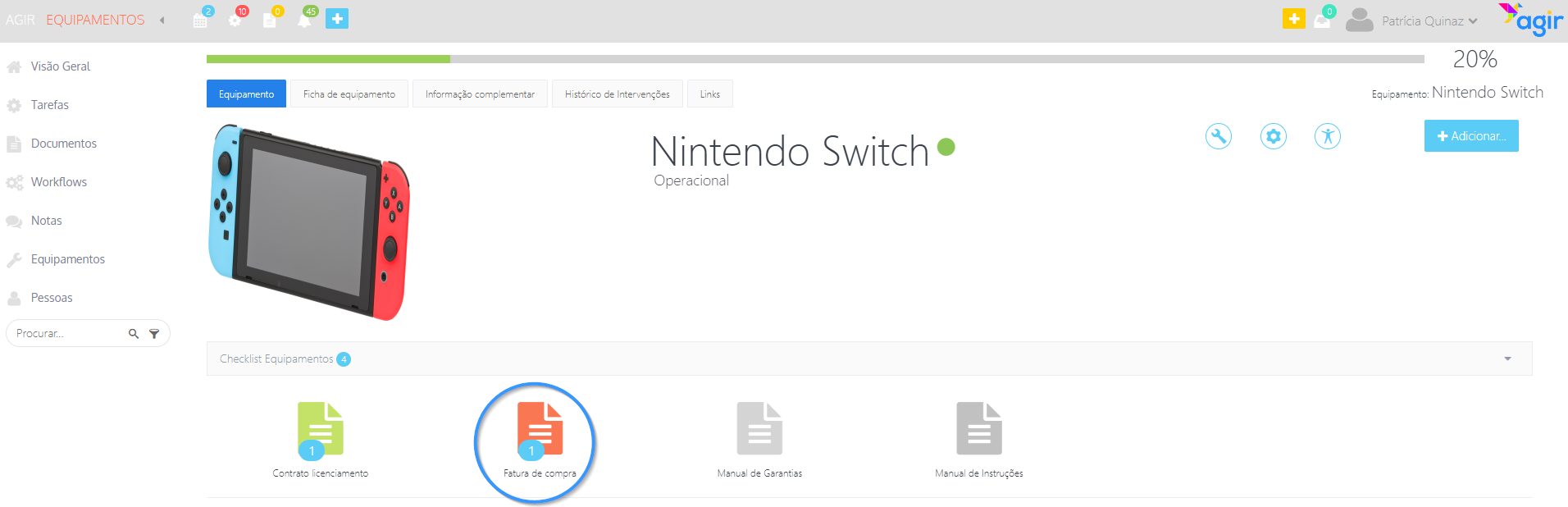
Task: Open Documentos in the sidebar
Action: (x=64, y=144)
